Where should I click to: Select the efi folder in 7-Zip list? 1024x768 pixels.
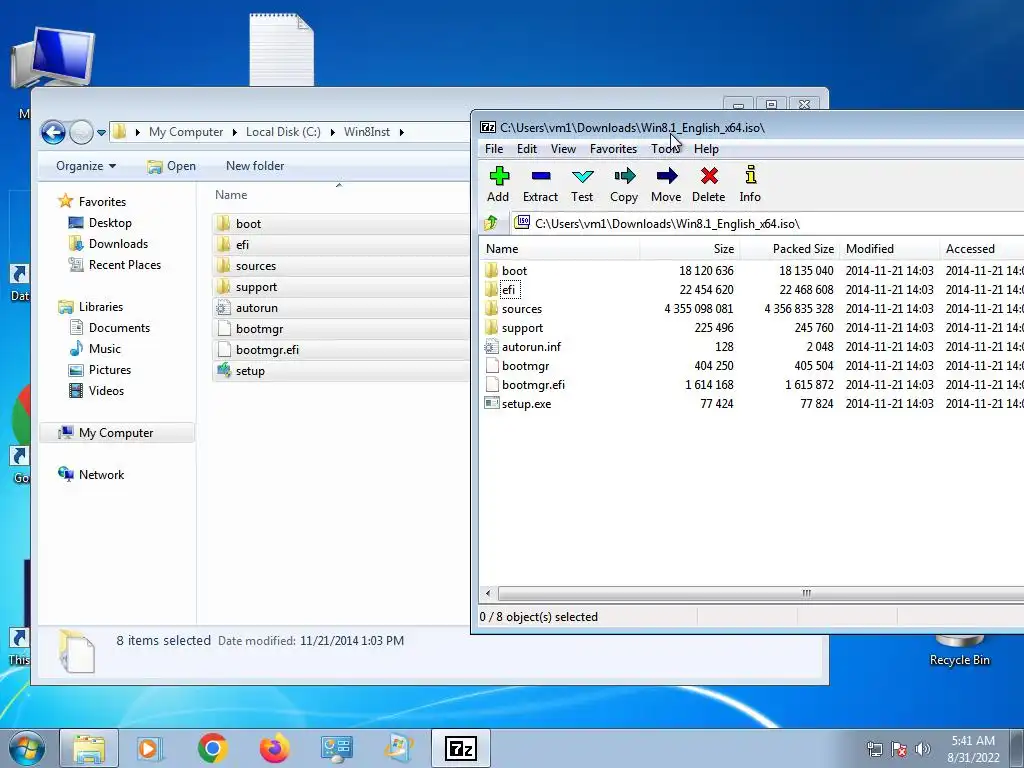(x=508, y=289)
